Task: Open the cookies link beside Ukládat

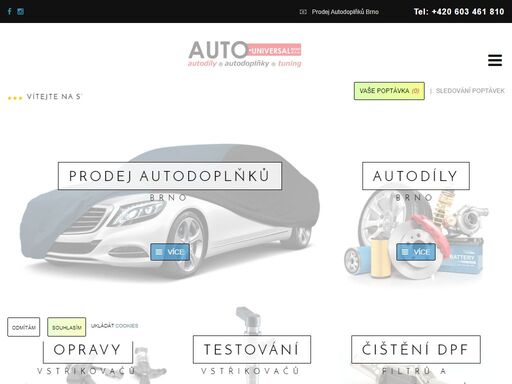Action: pos(127,326)
